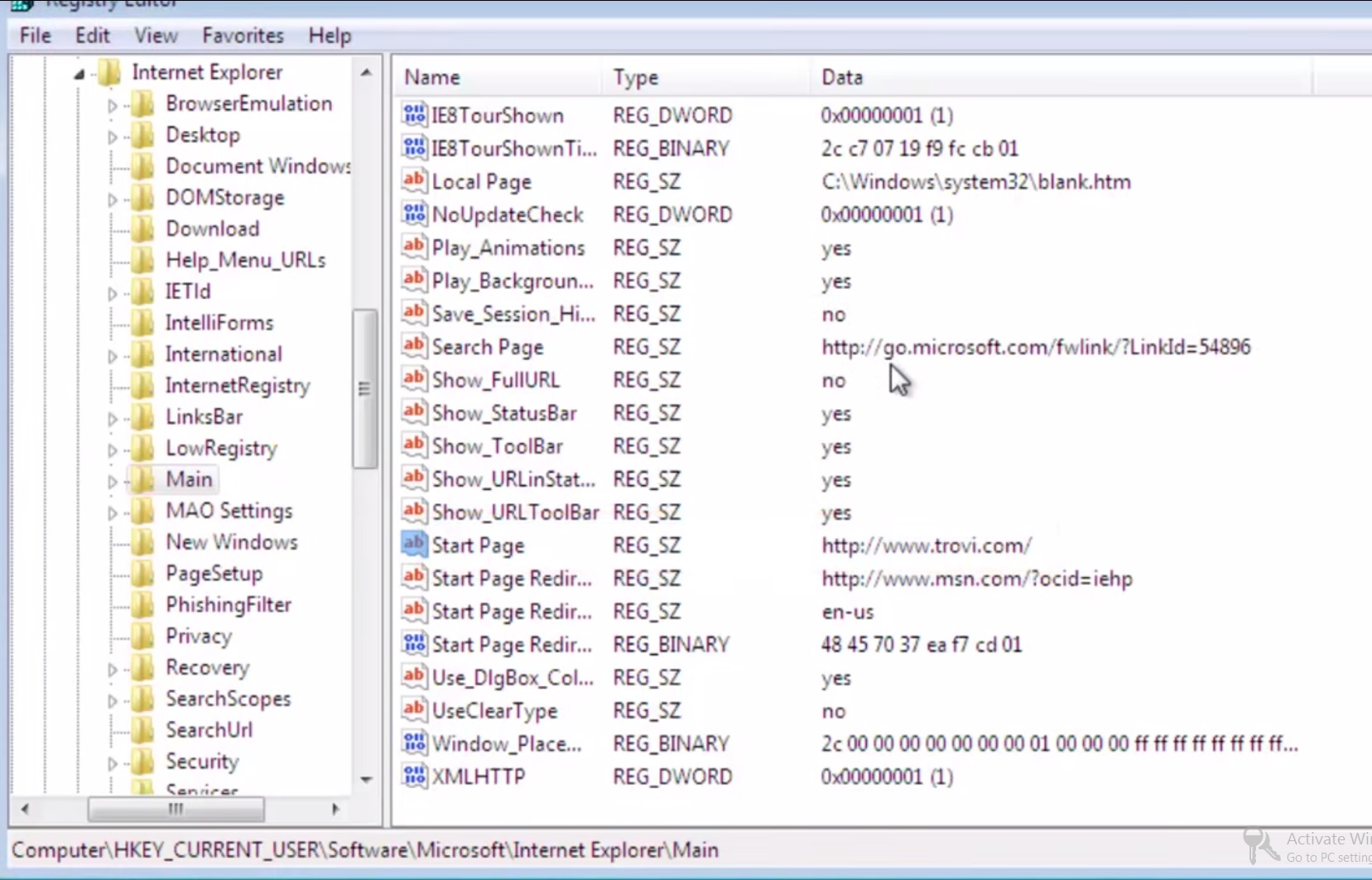This screenshot has height=880, width=1372.
Task: Click the New Windows folder icon
Action: (143, 543)
